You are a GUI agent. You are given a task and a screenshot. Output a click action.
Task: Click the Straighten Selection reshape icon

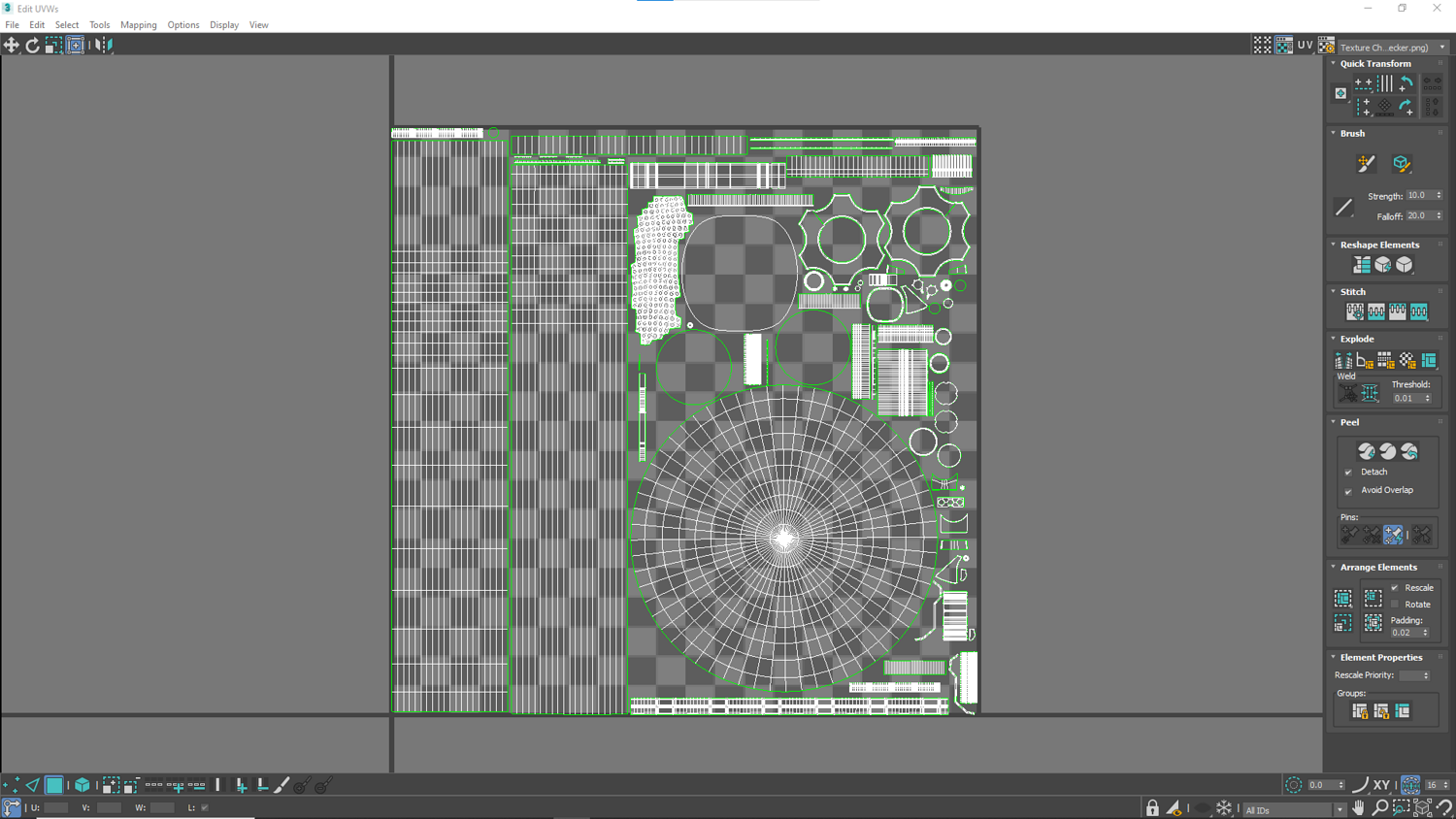click(x=1362, y=265)
